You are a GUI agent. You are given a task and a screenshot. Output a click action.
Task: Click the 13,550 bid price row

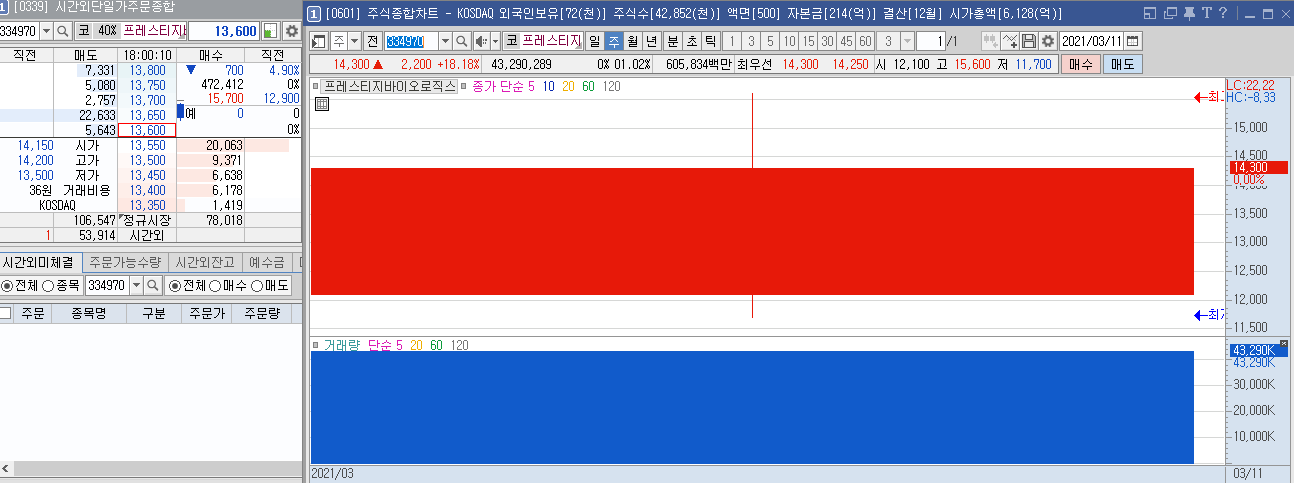(147, 145)
